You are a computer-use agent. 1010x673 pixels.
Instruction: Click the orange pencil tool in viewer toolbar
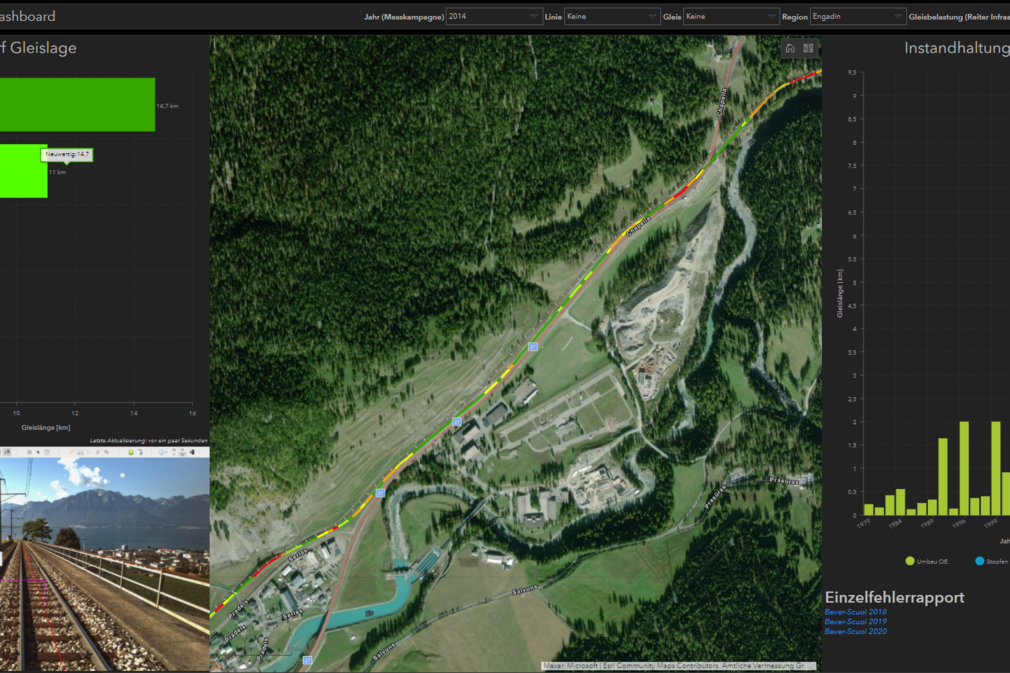71,452
